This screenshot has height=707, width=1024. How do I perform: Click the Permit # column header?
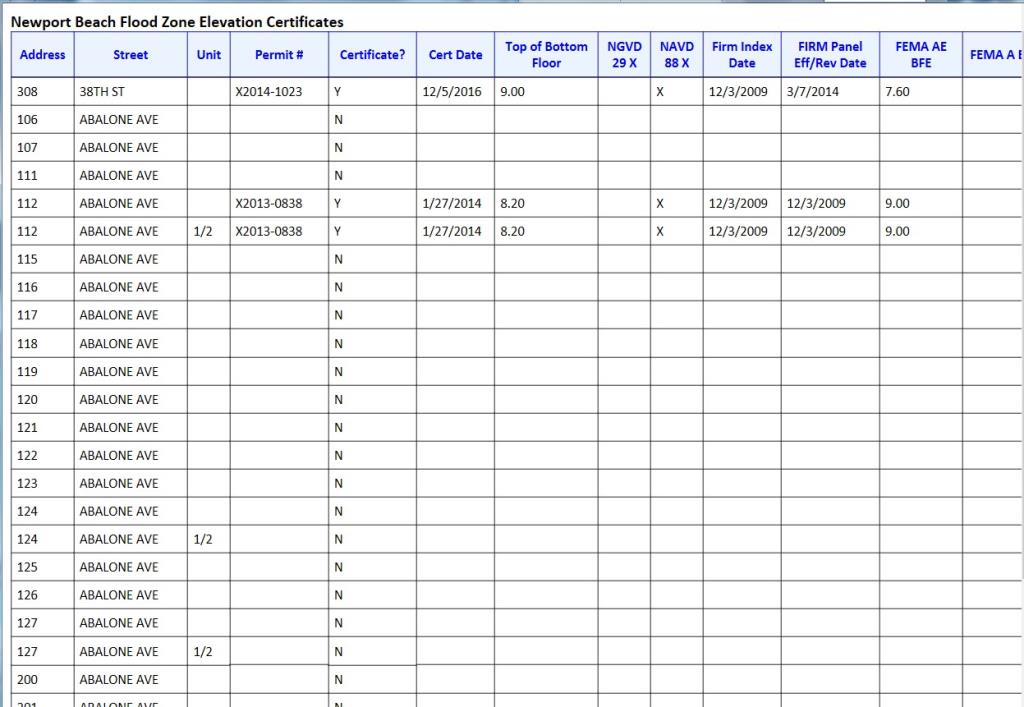point(279,55)
